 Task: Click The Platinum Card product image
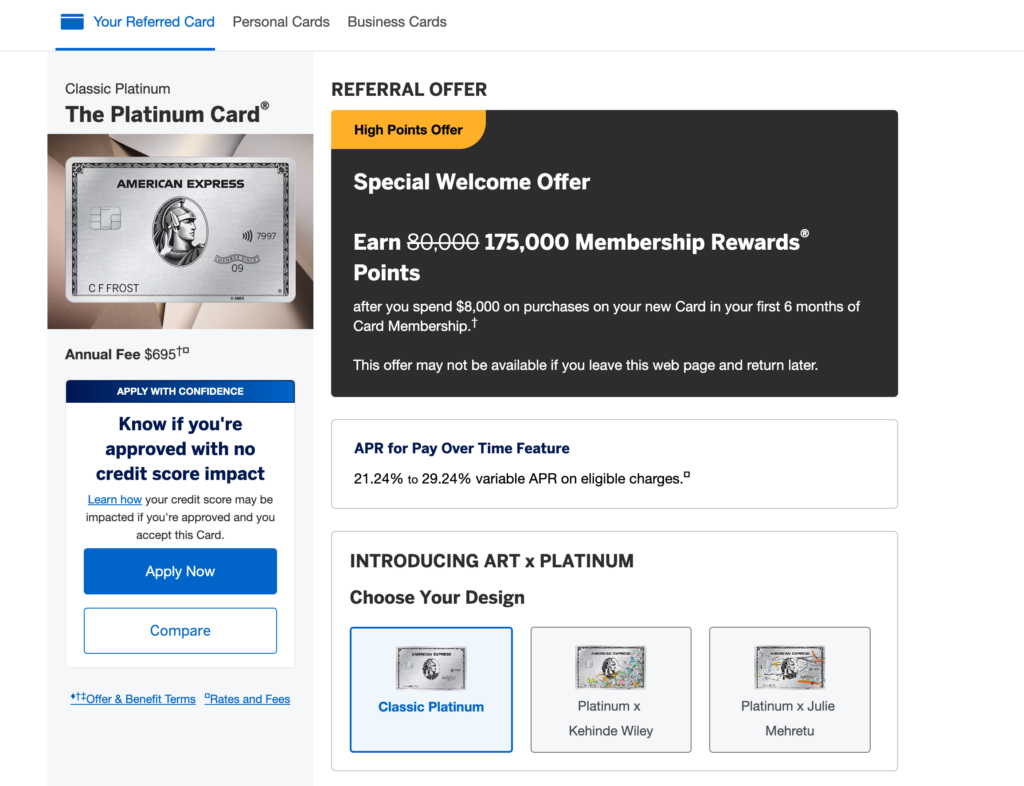point(180,231)
